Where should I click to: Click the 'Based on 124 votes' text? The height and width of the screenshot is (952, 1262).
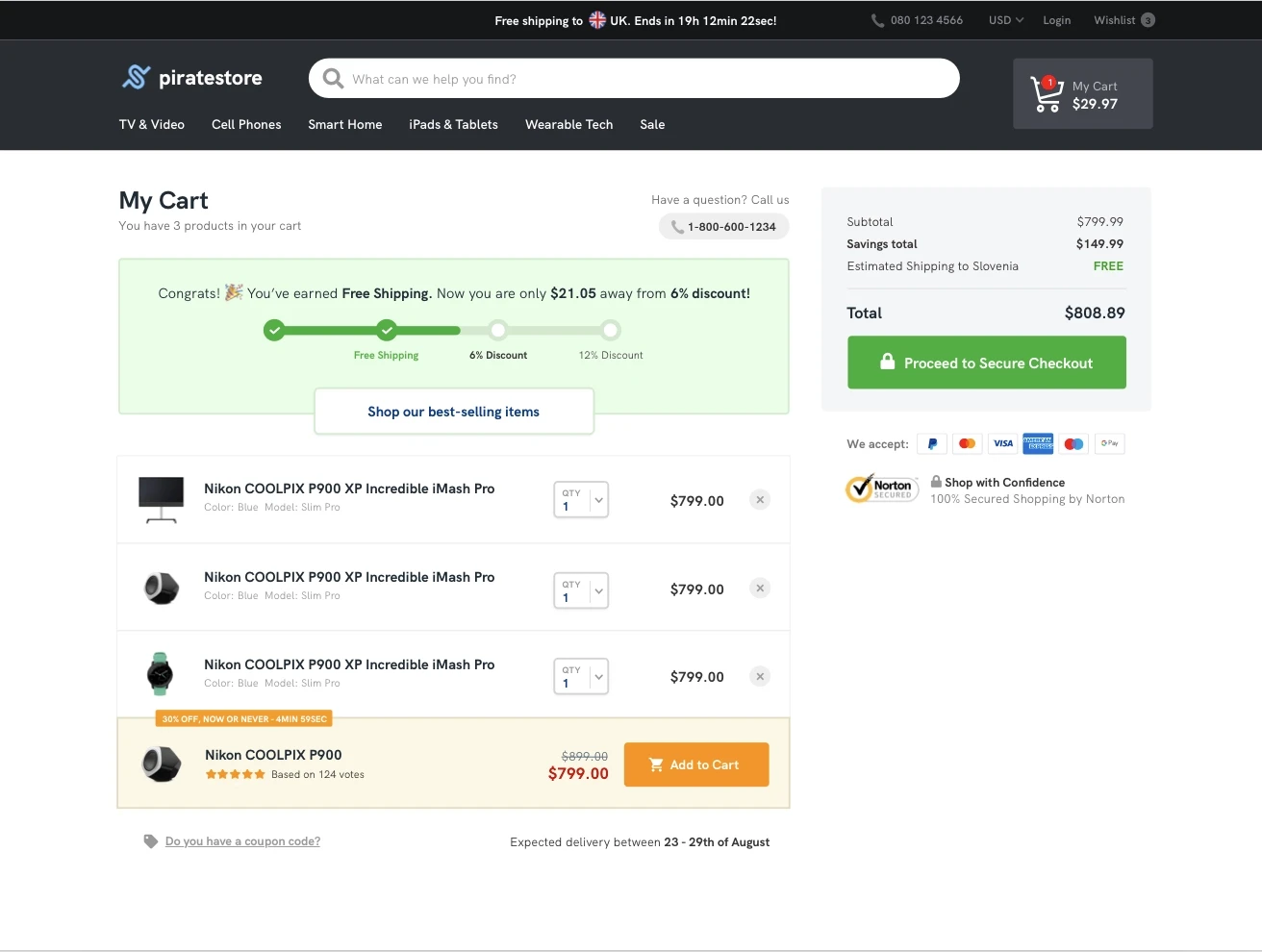pyautogui.click(x=317, y=774)
